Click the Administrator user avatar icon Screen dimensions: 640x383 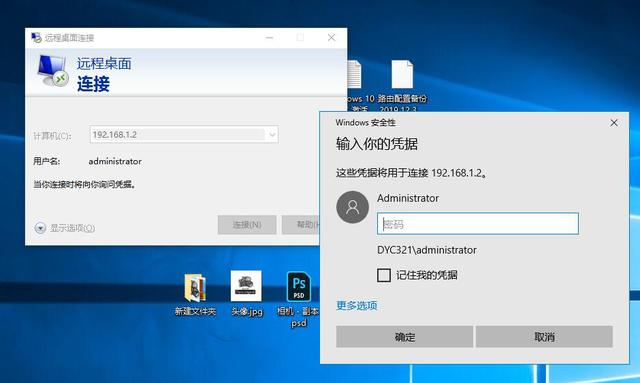coord(353,207)
